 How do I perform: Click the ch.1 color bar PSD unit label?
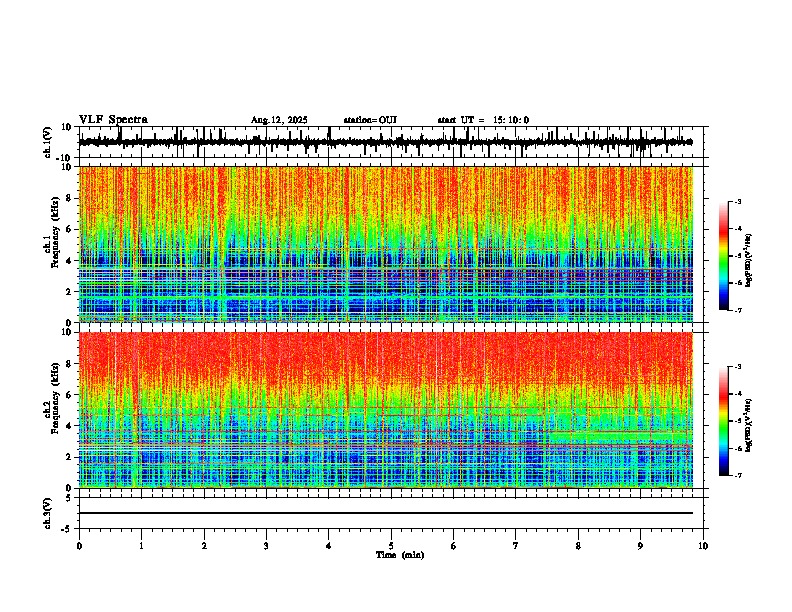(x=749, y=261)
